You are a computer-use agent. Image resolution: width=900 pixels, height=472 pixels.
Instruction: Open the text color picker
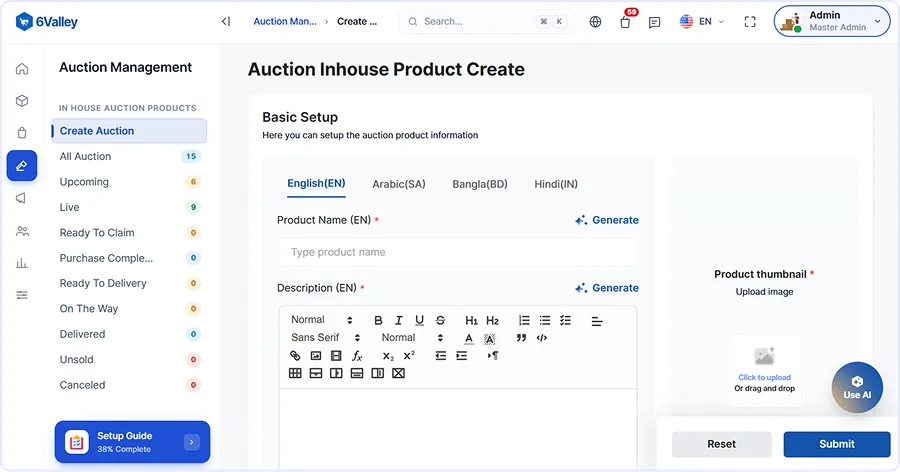click(469, 338)
